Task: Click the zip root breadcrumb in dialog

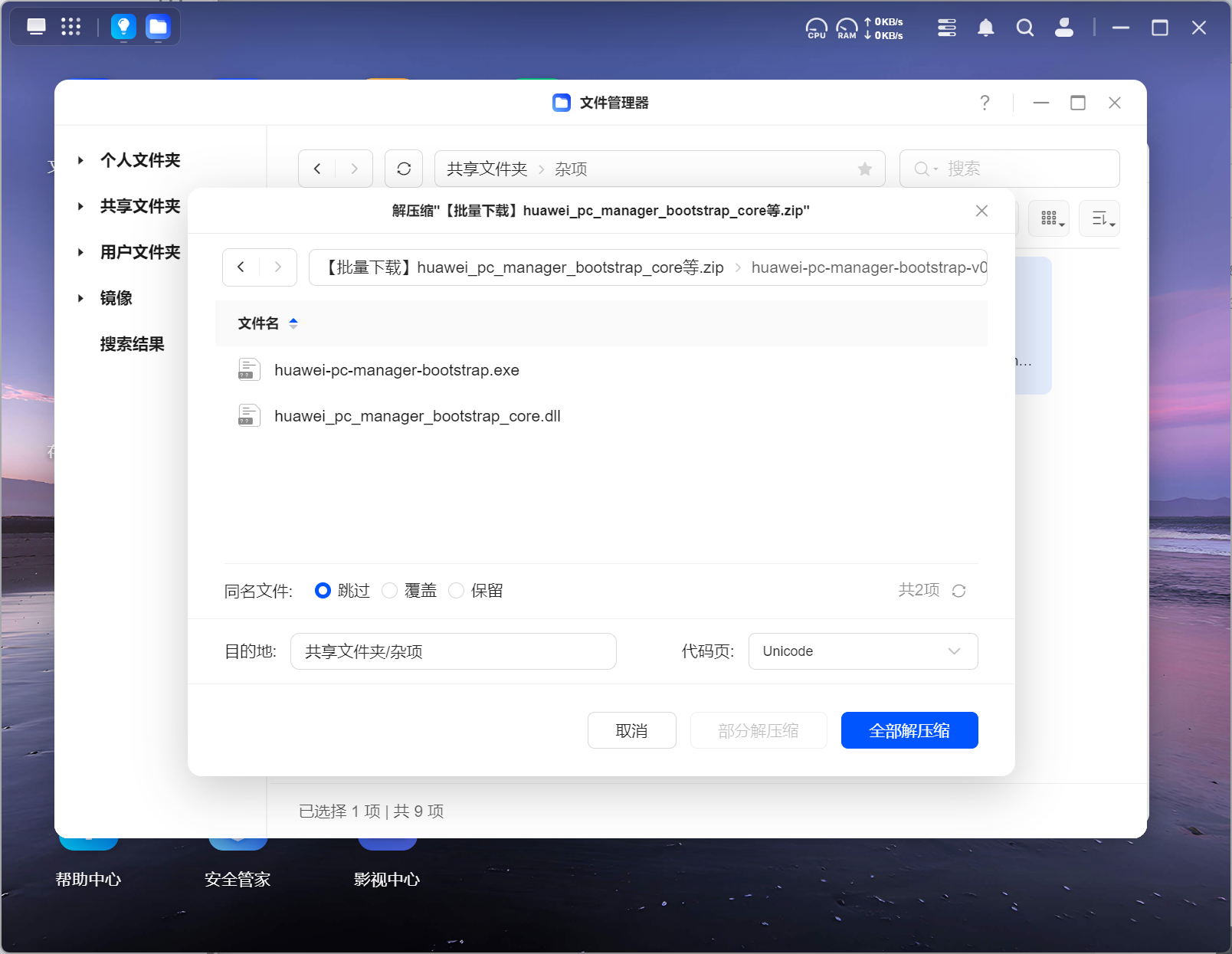Action: coord(524,267)
